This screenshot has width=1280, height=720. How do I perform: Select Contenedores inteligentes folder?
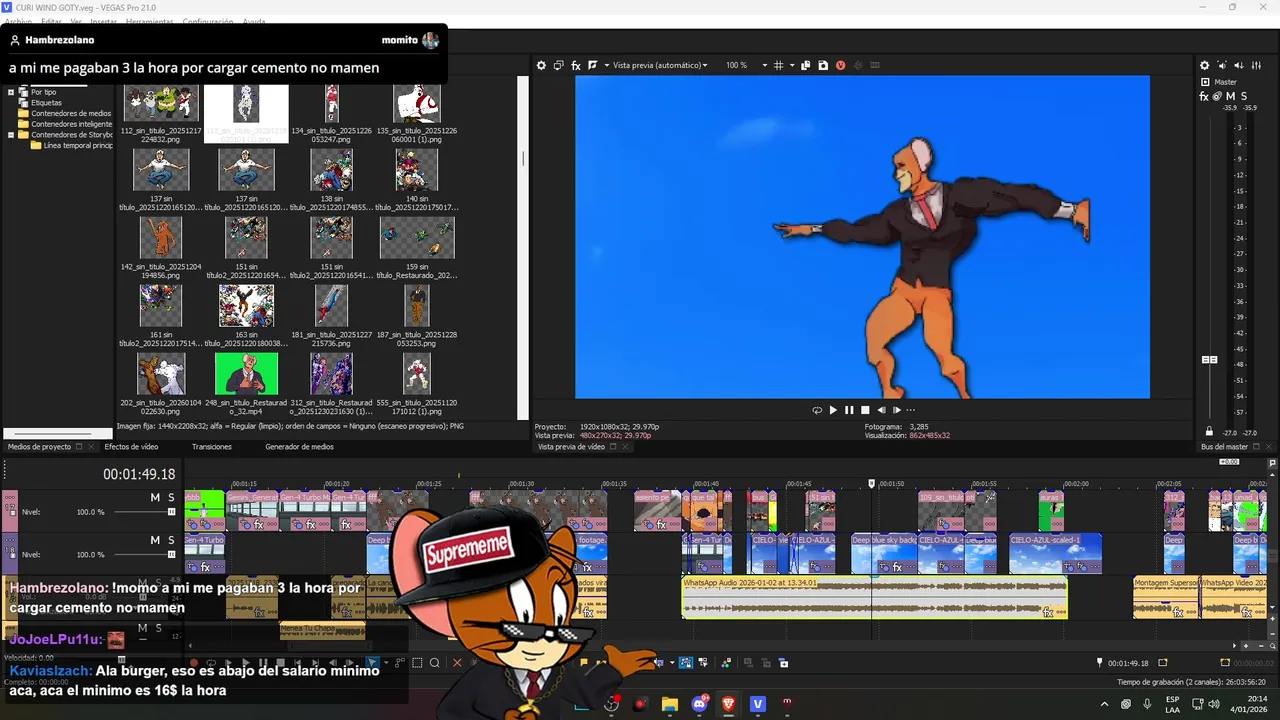pyautogui.click(x=71, y=124)
